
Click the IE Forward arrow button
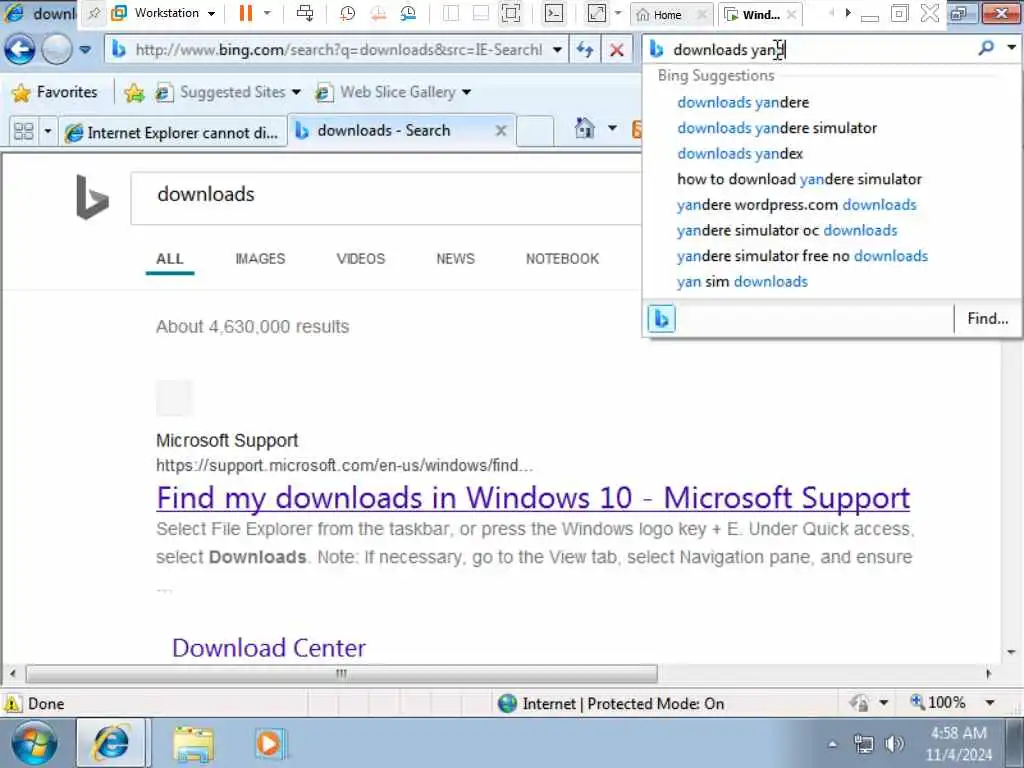click(x=57, y=50)
